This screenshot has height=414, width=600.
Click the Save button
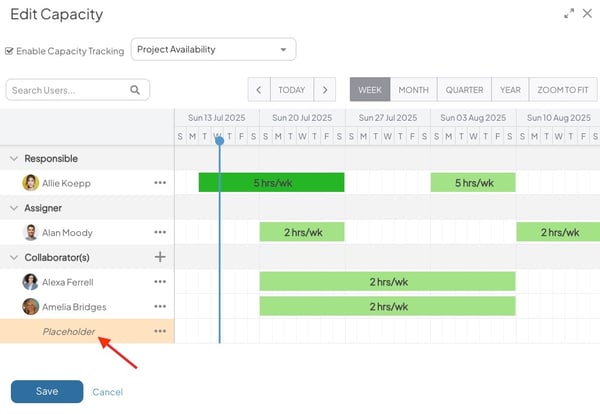pos(47,391)
